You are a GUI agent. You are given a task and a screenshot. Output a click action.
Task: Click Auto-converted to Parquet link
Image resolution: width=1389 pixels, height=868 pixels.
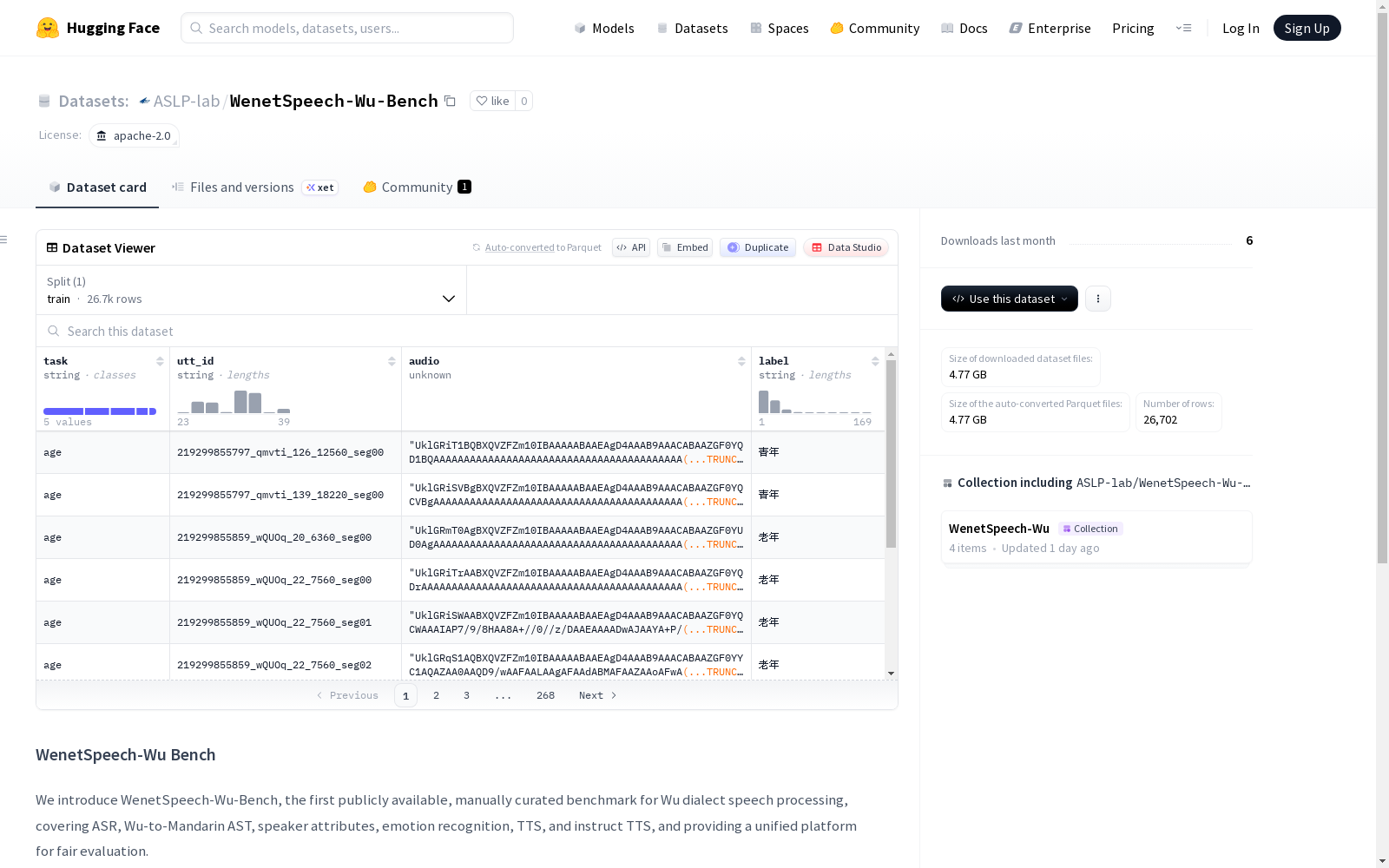[543, 247]
